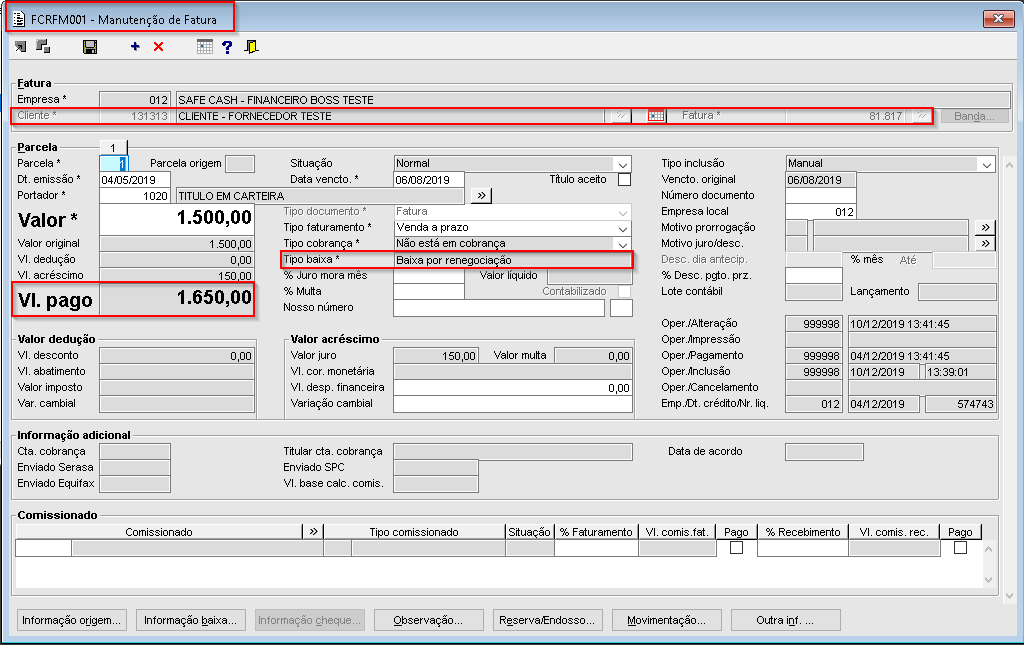The height and width of the screenshot is (645, 1024).
Task: Toggle the Título aceito checkbox
Action: pos(624,180)
